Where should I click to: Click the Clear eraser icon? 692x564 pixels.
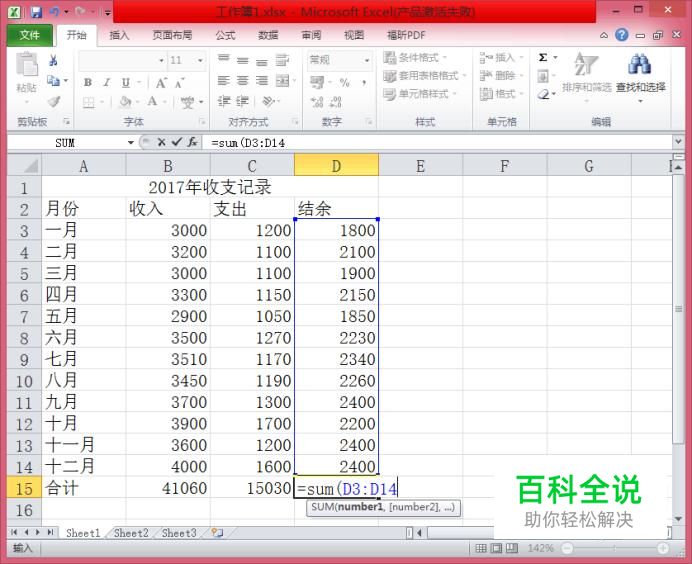pyautogui.click(x=543, y=94)
